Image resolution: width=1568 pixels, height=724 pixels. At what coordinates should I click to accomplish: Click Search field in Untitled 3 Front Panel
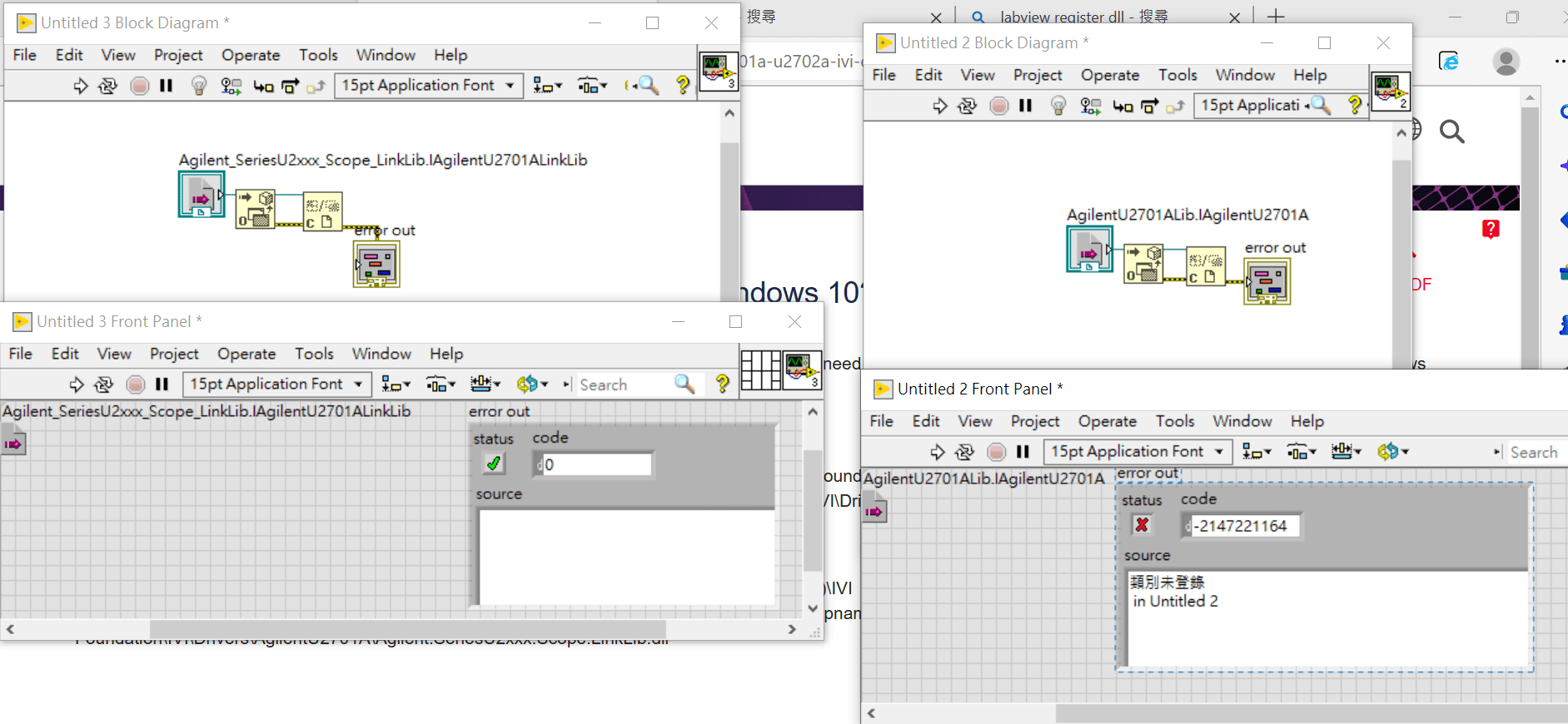pos(627,384)
